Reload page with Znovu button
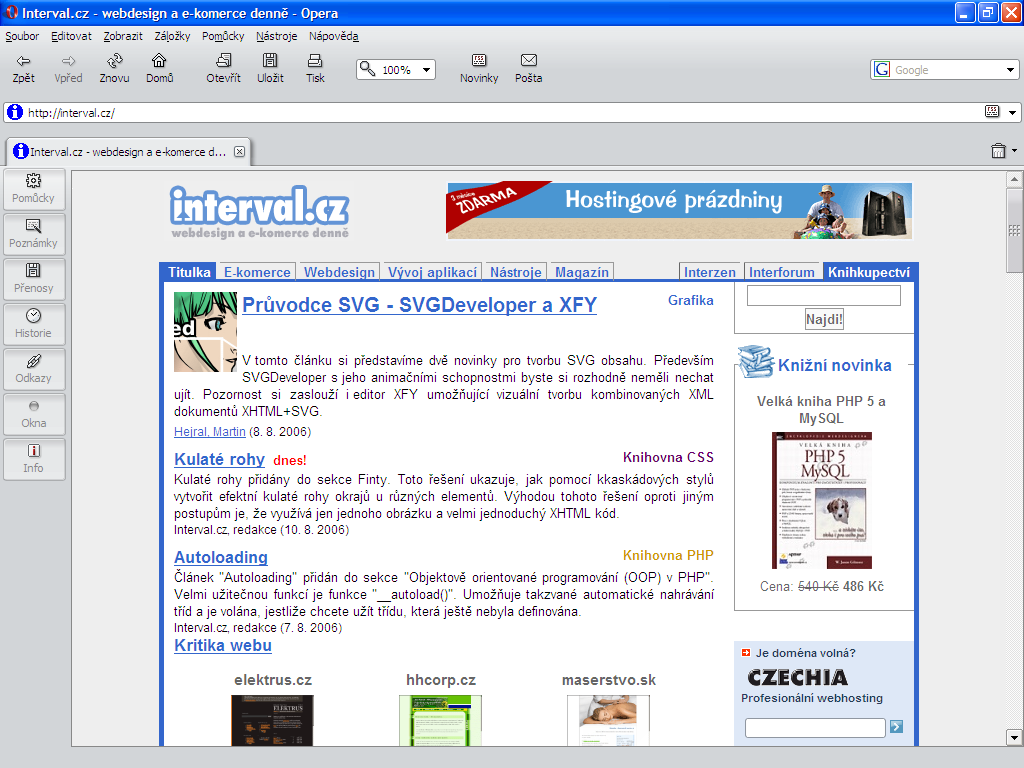Image resolution: width=1024 pixels, height=768 pixels. 114,69
